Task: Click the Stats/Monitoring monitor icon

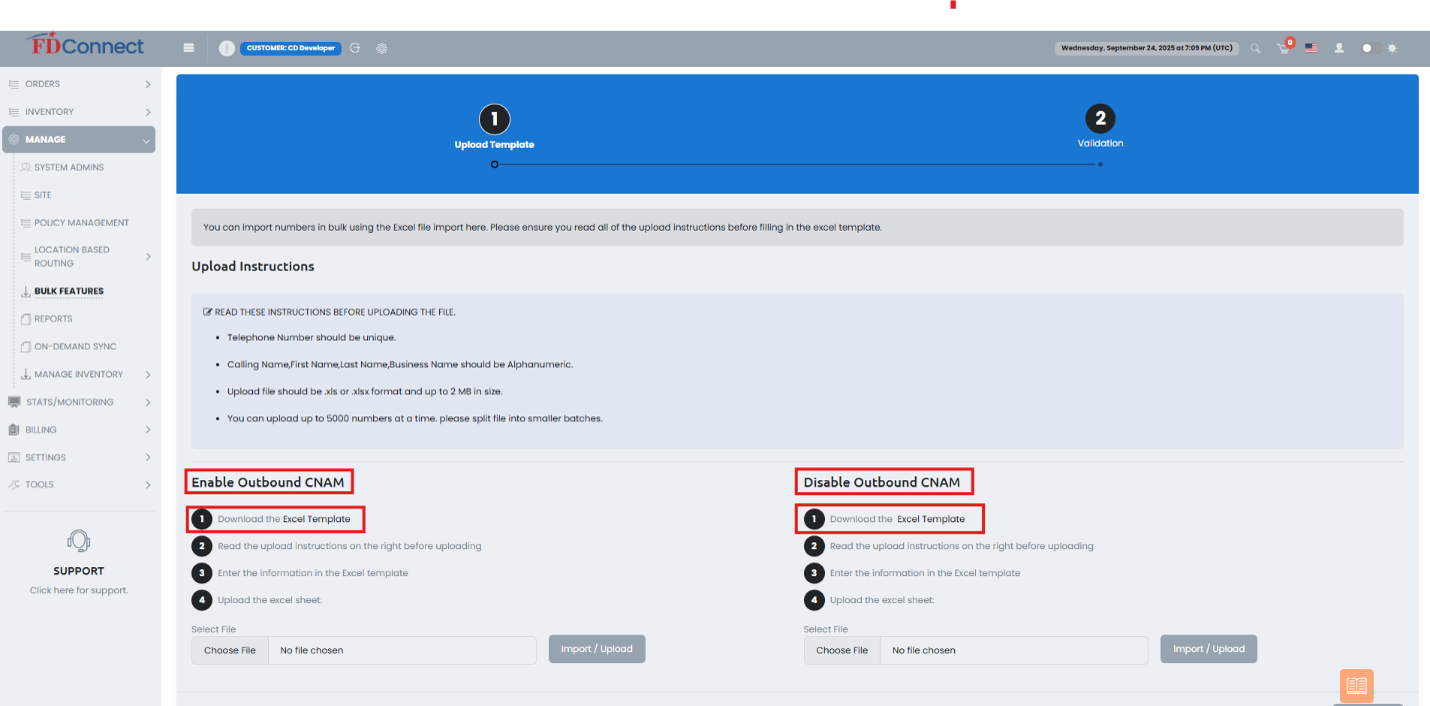Action: 14,402
